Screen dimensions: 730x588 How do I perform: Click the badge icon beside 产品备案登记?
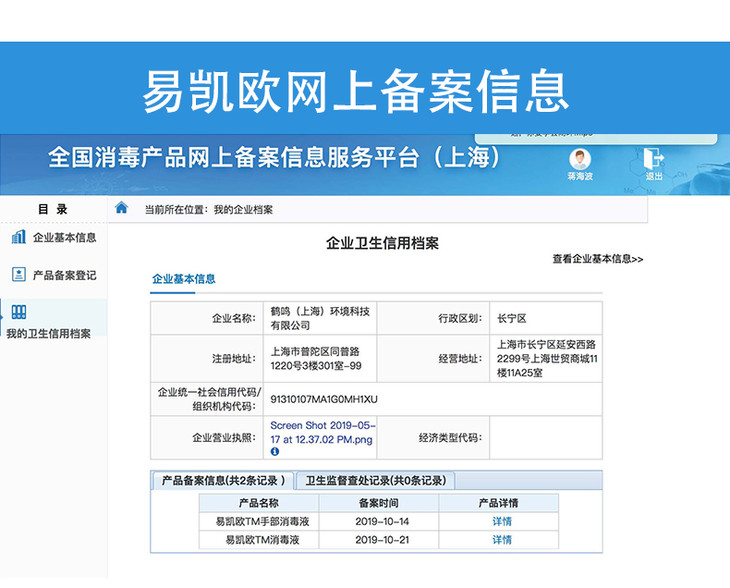point(18,274)
